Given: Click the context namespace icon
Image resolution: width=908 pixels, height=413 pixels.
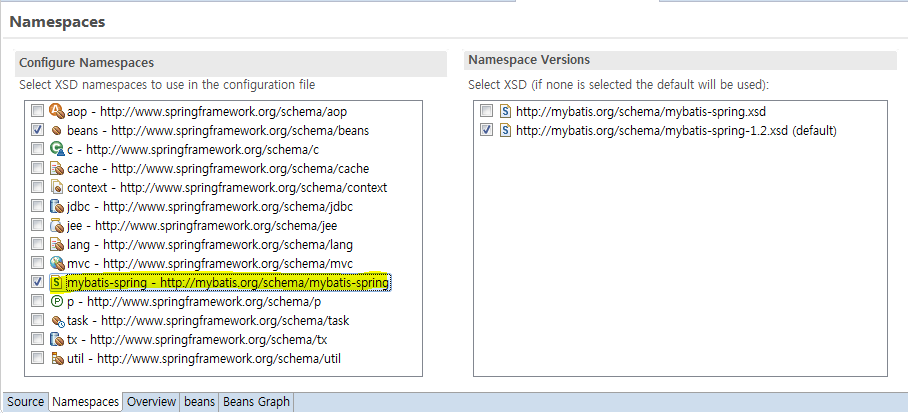Looking at the screenshot, I should [56, 188].
